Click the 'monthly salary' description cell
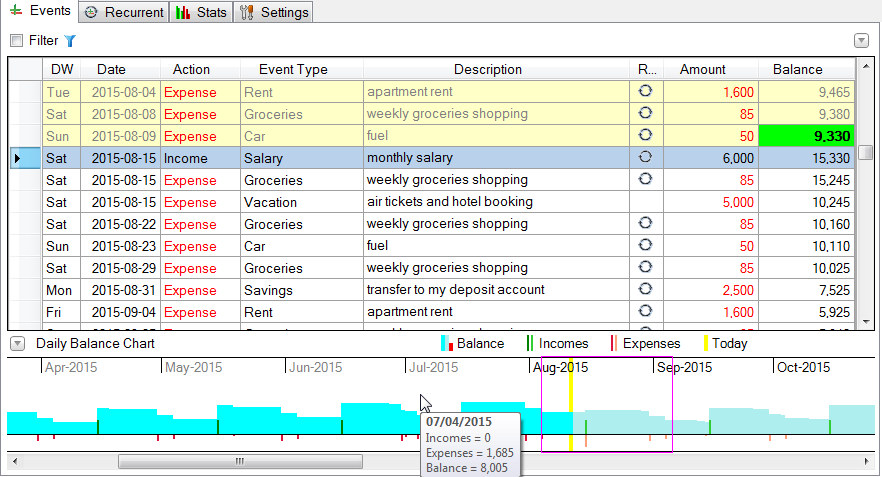This screenshot has width=882, height=477. click(496, 158)
